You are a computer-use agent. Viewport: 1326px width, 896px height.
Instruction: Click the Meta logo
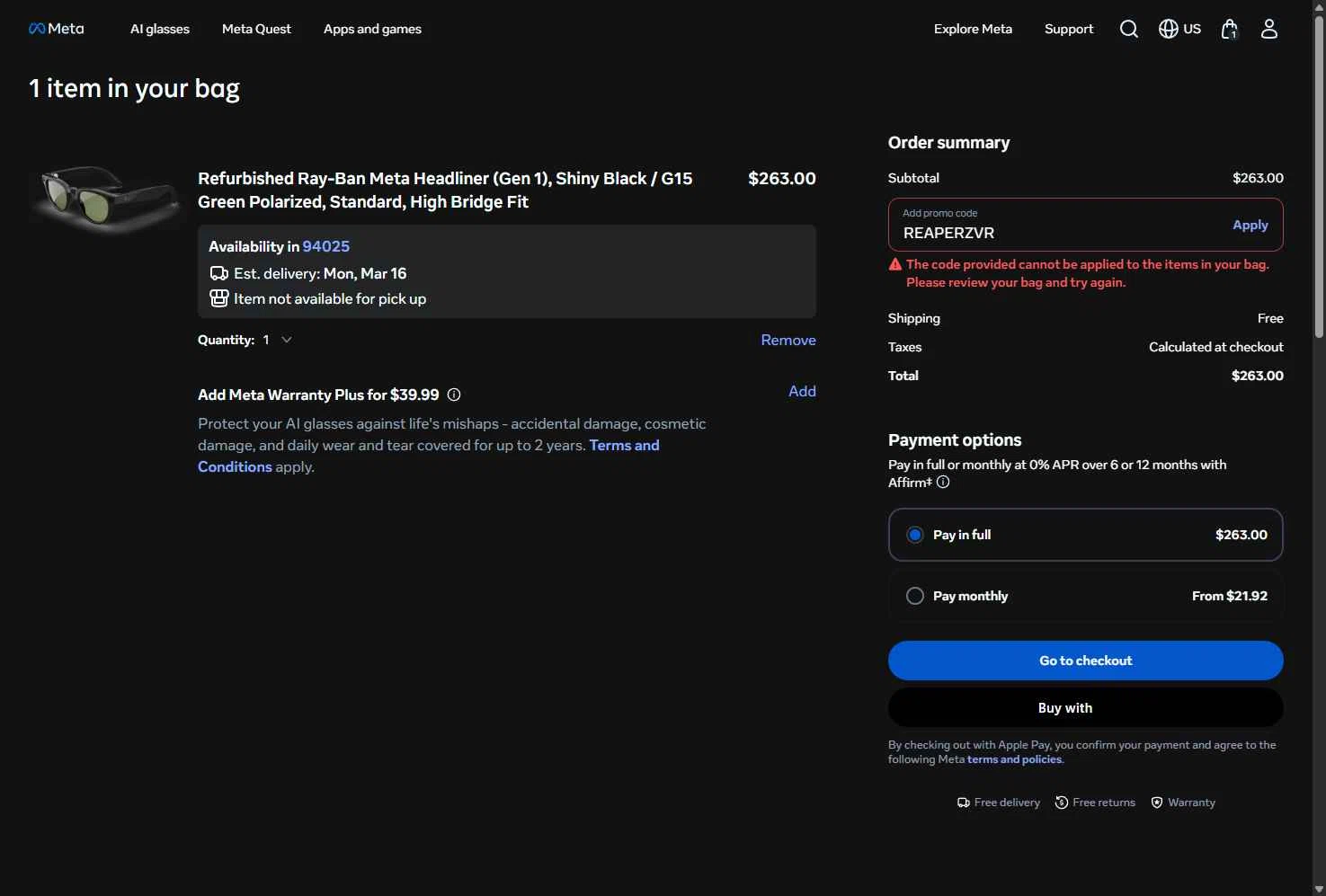57,29
